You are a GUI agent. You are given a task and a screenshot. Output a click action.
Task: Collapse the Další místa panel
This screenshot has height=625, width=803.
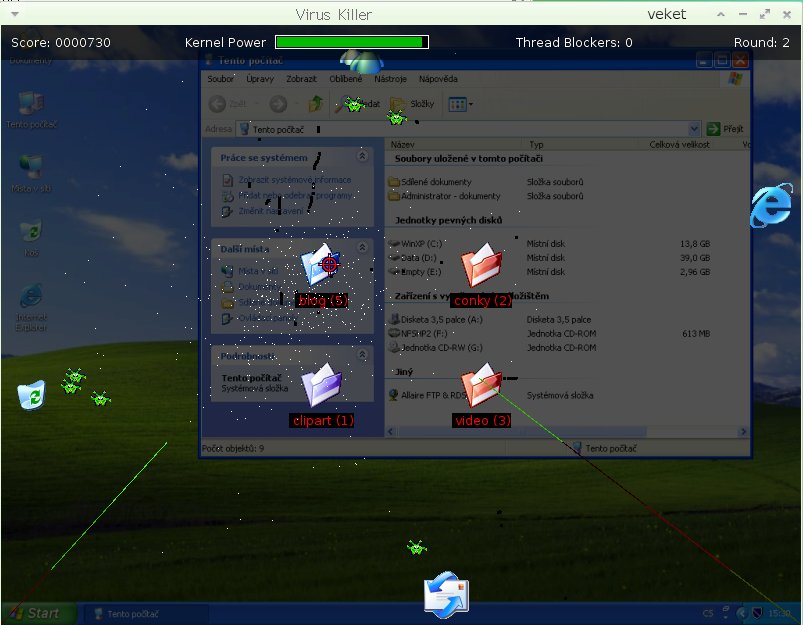[x=363, y=247]
